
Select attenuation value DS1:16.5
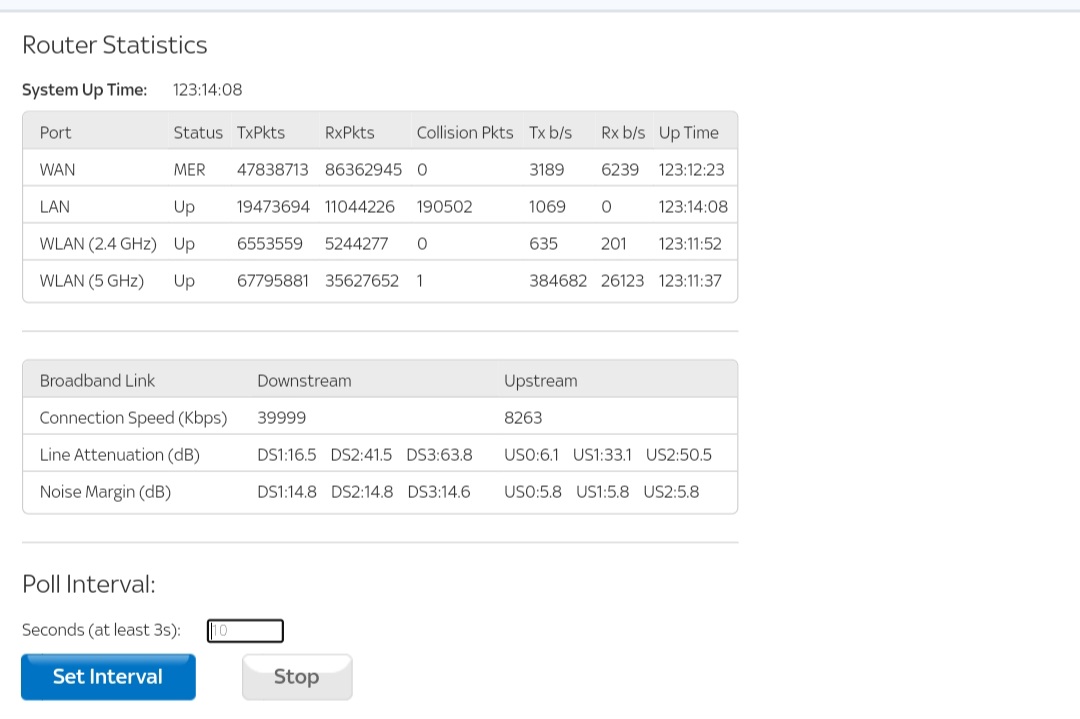point(287,455)
